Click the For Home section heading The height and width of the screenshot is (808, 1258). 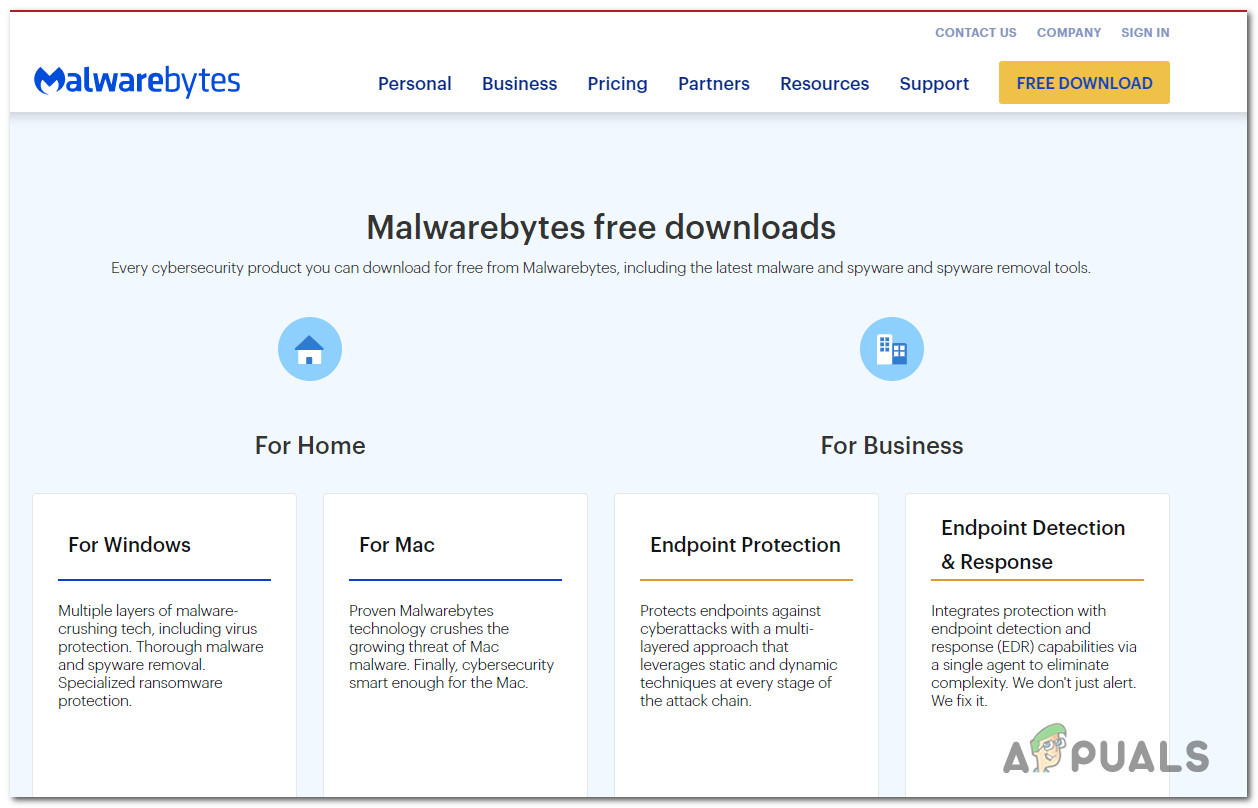click(x=310, y=446)
